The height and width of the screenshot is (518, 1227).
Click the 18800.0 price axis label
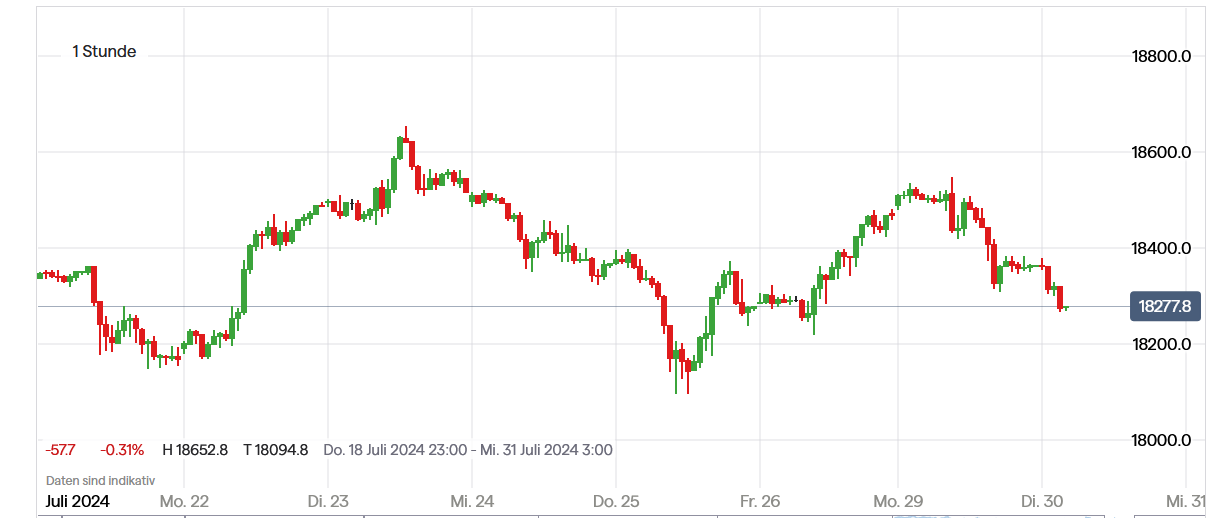click(1160, 56)
